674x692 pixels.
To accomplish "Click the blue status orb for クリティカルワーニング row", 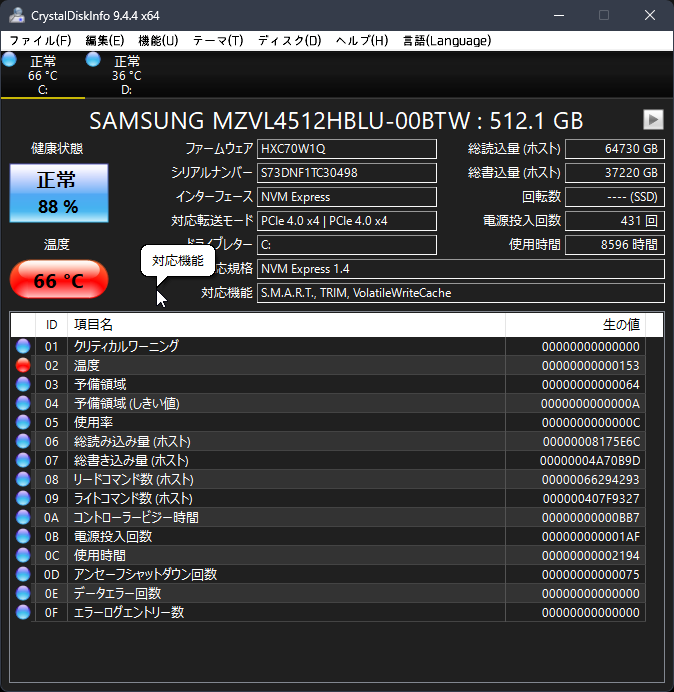I will coord(23,346).
